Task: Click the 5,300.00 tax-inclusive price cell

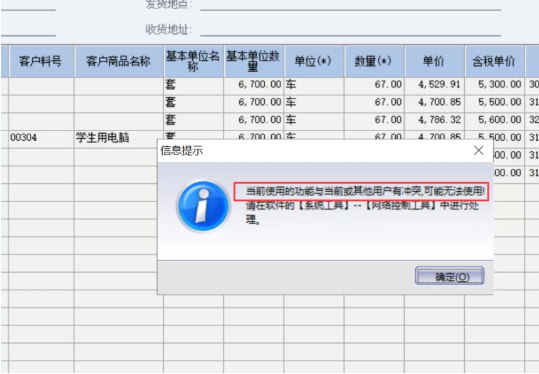Action: tap(495, 85)
